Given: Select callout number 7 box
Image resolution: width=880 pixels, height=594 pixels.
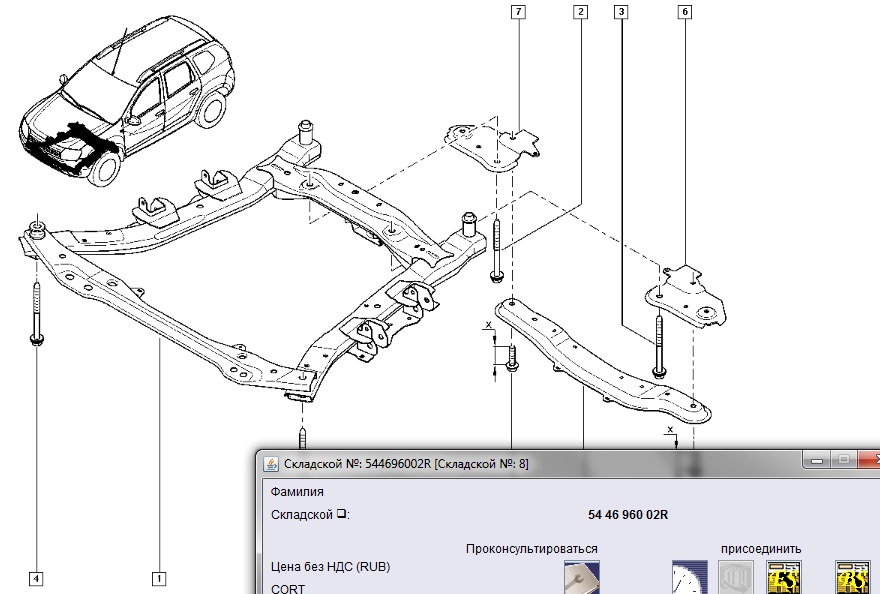Looking at the screenshot, I should click(517, 12).
